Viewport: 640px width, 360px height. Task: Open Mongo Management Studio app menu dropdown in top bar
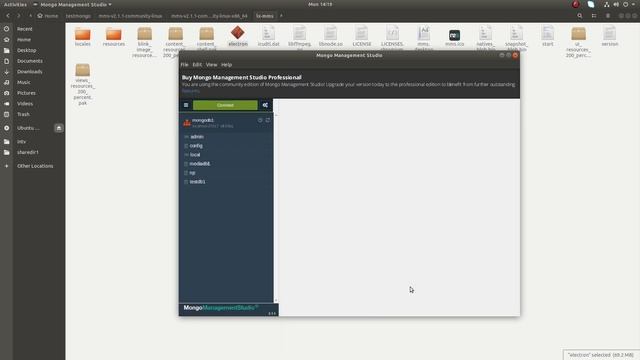point(72,4)
